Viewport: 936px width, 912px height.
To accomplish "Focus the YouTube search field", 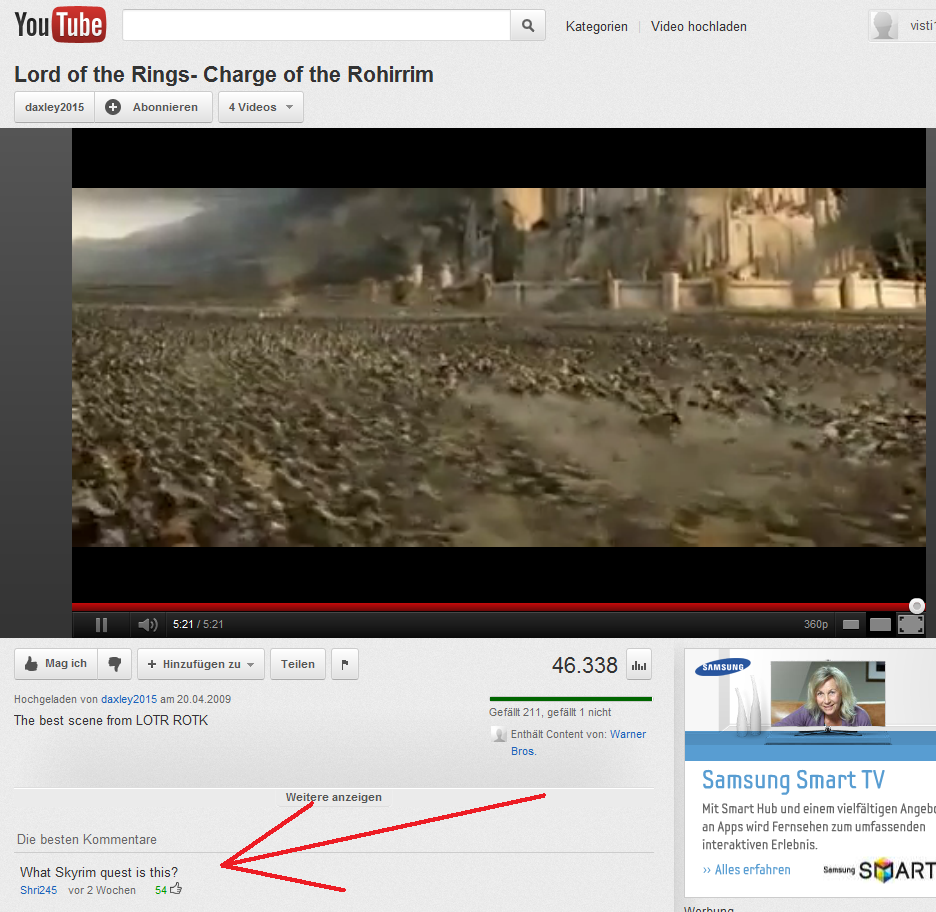I will coord(316,25).
